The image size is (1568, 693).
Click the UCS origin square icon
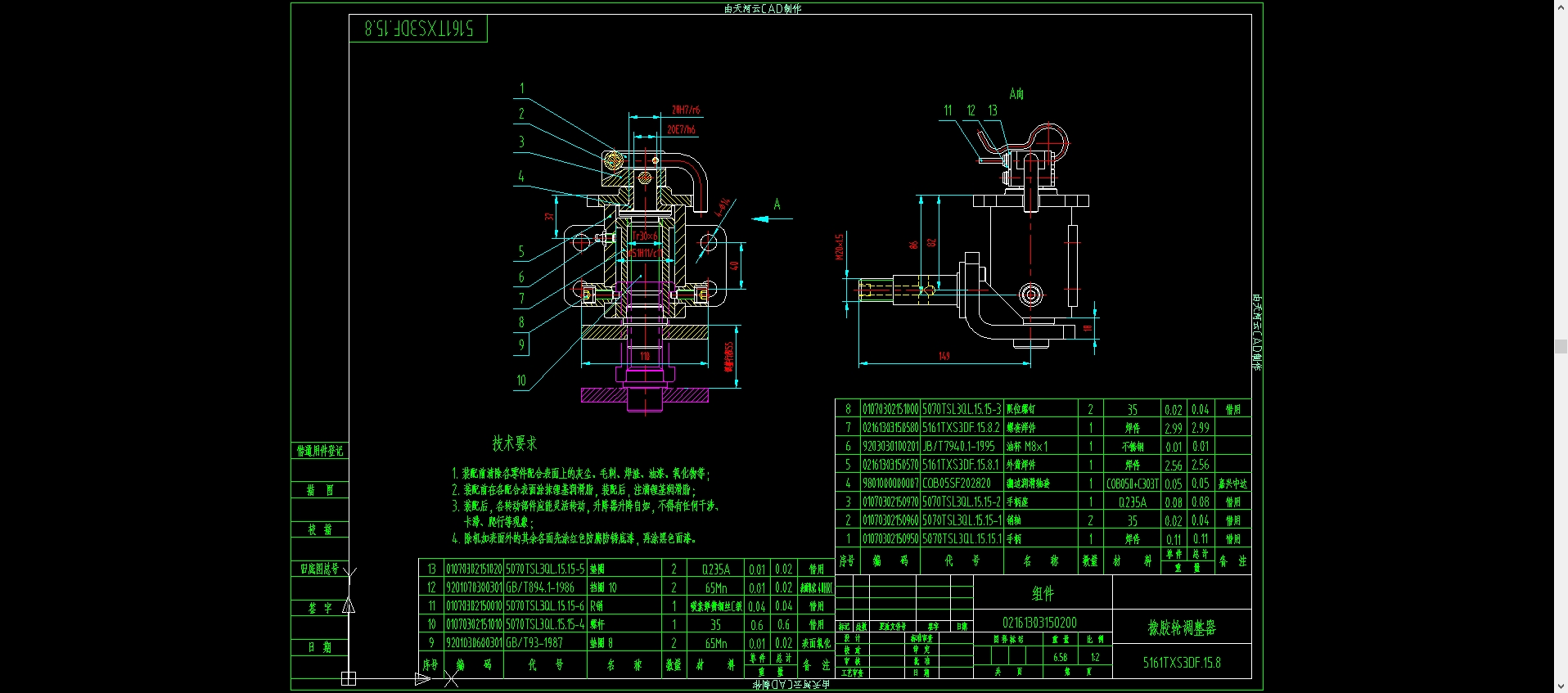tap(349, 678)
